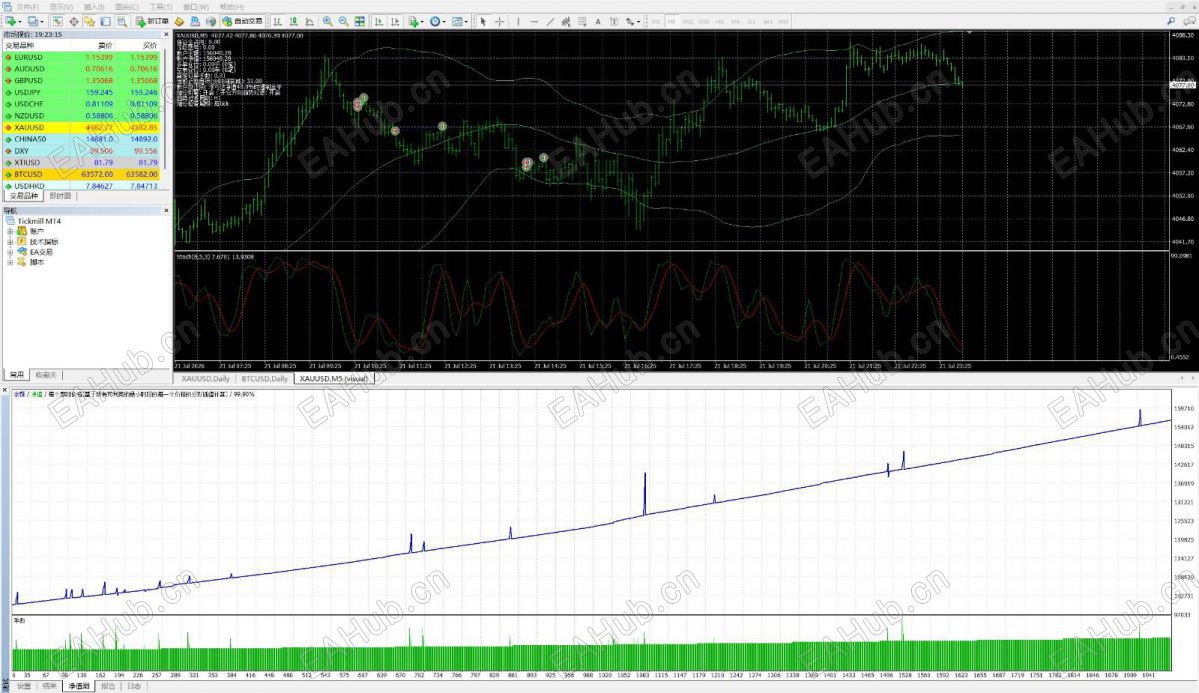
Task: Open MetaEditor from the toolbar
Action: point(179,21)
